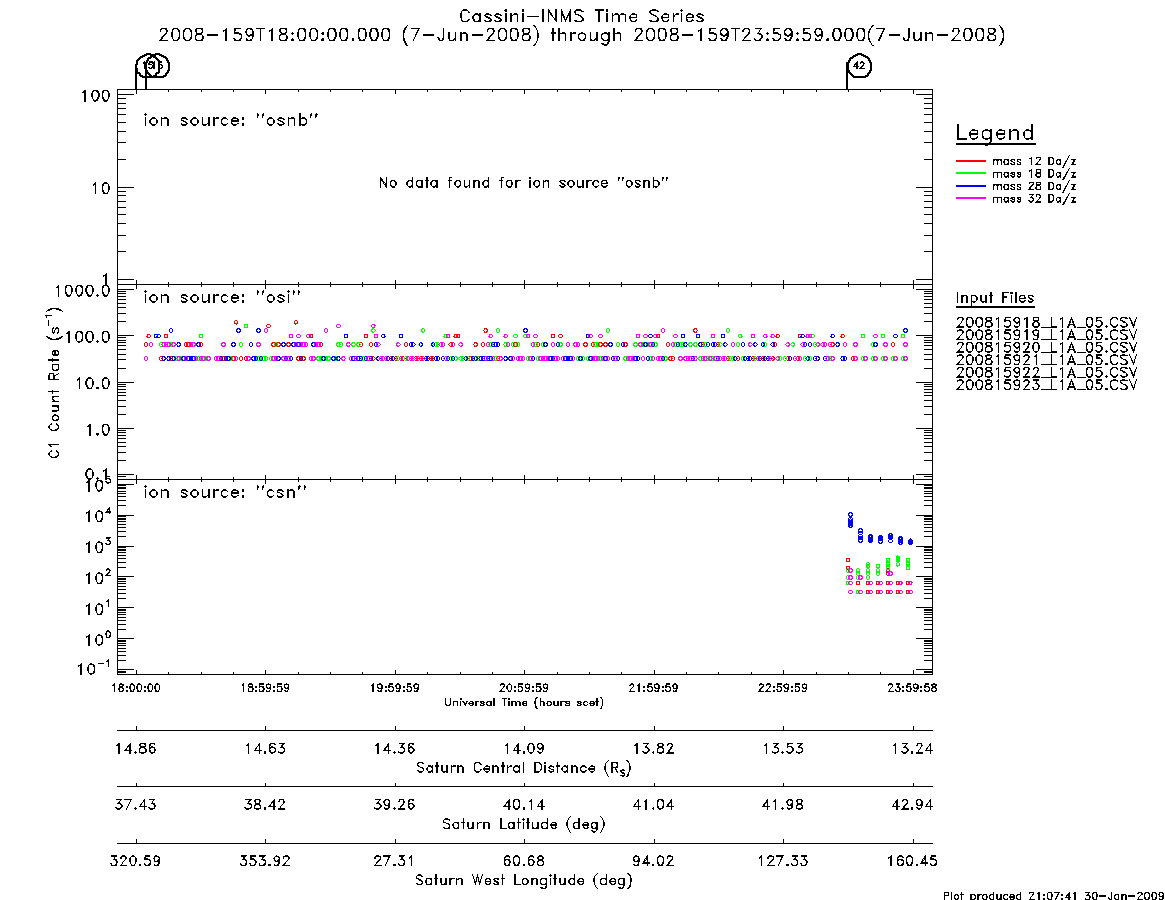Click the ion source "osnb" panel label
Viewport: 1165px width, 900px height.
(231, 120)
